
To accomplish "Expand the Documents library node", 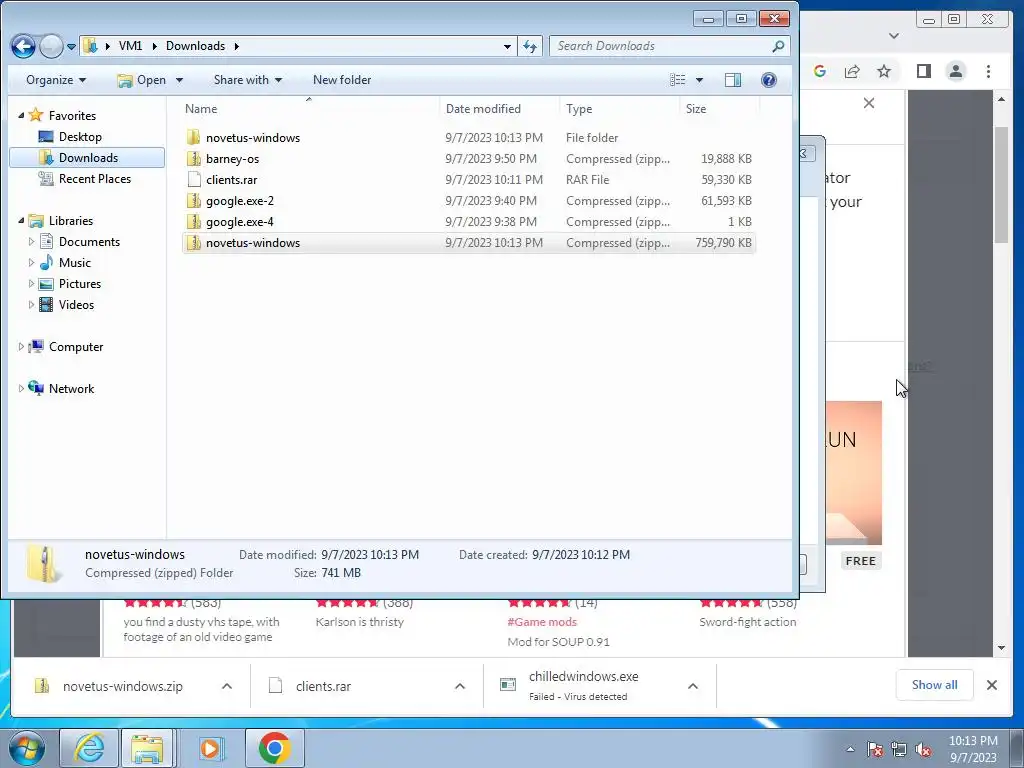I will (31, 242).
